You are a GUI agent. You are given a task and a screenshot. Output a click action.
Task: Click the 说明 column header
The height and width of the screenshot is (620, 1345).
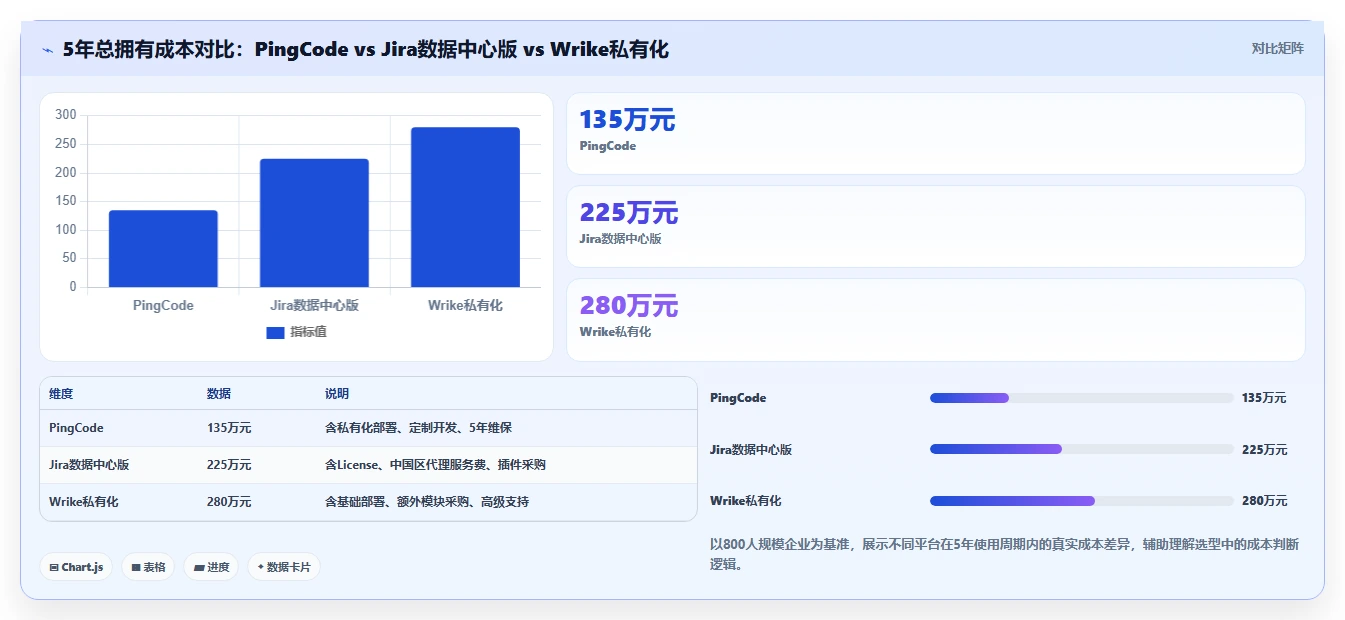337,394
